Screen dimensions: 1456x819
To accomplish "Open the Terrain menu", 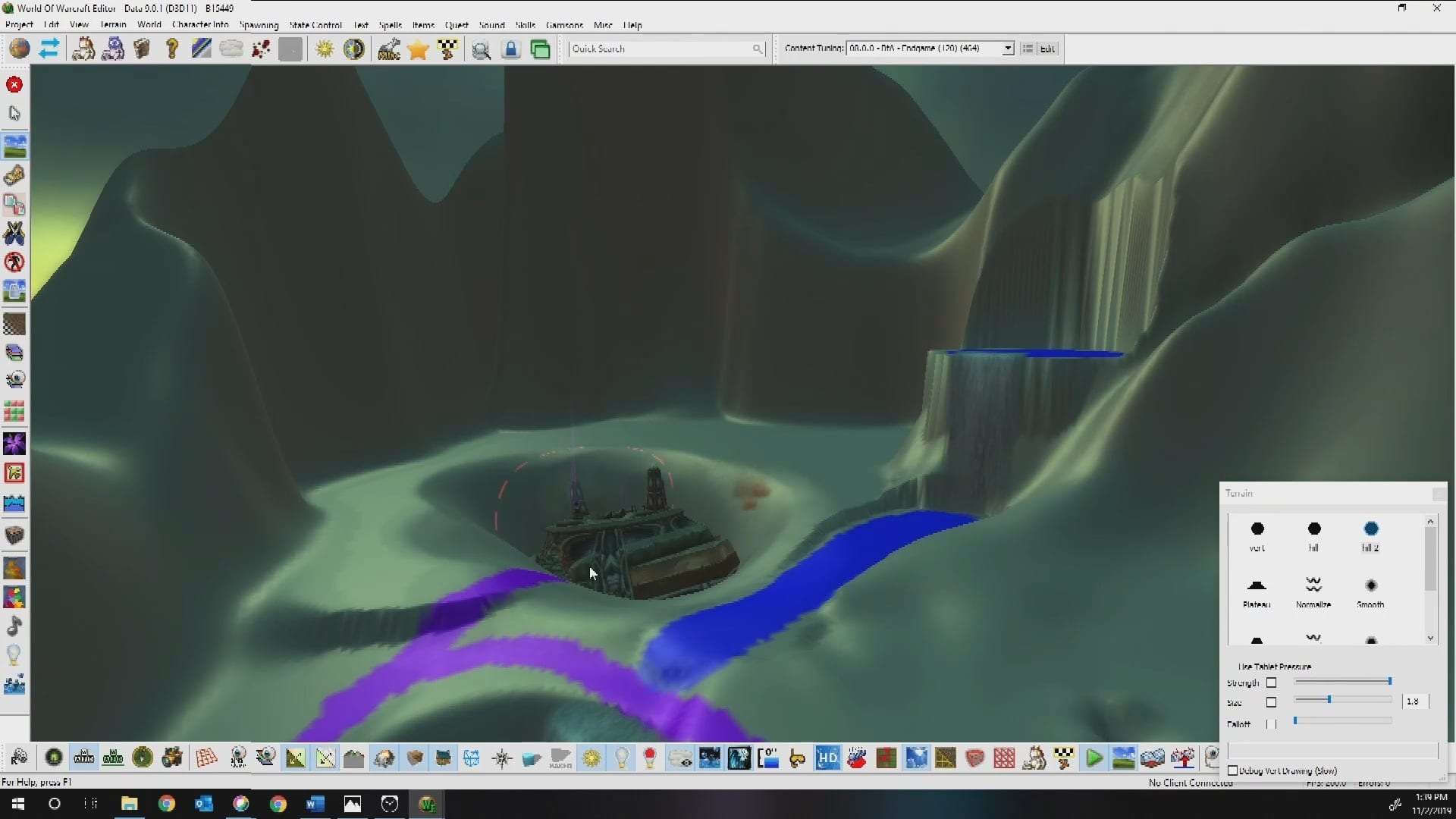I will tap(113, 25).
